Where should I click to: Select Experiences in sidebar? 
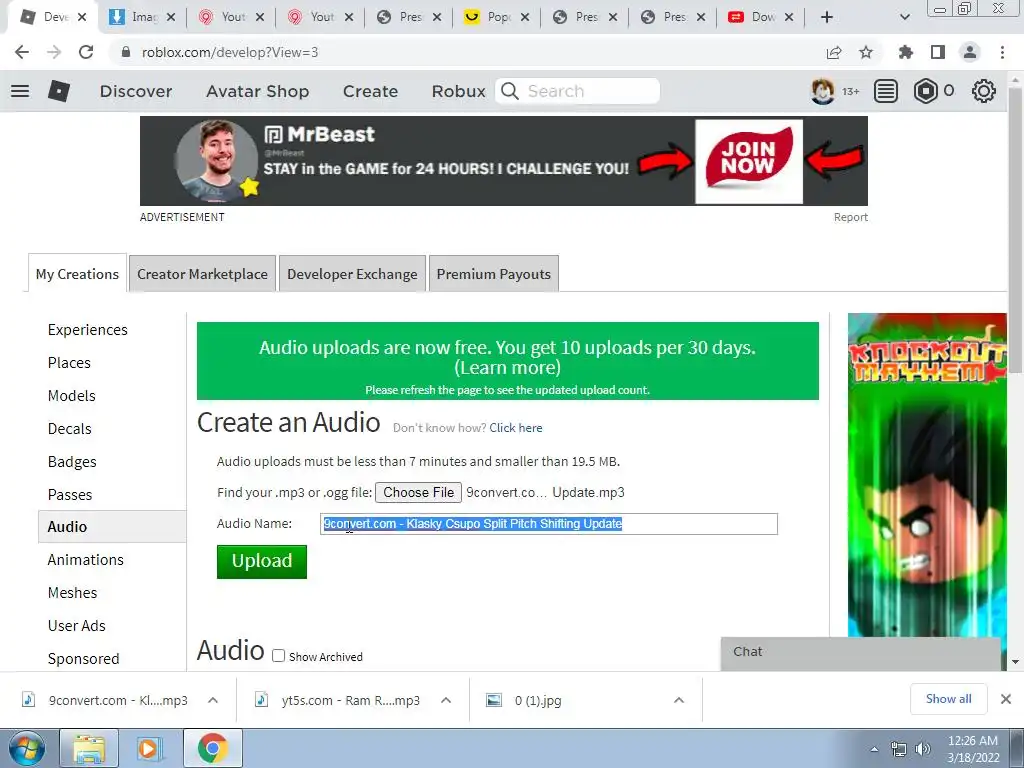coord(88,330)
